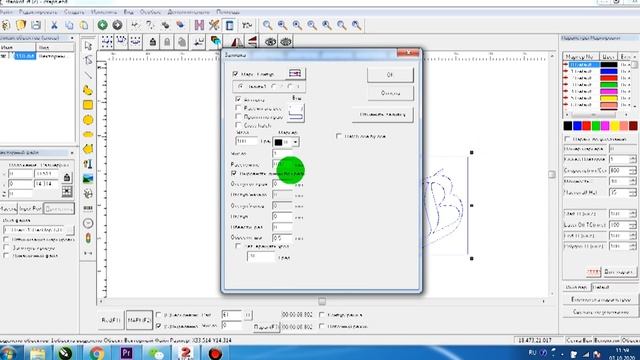Select the Barcode tool in the left toolbar

click(88, 208)
